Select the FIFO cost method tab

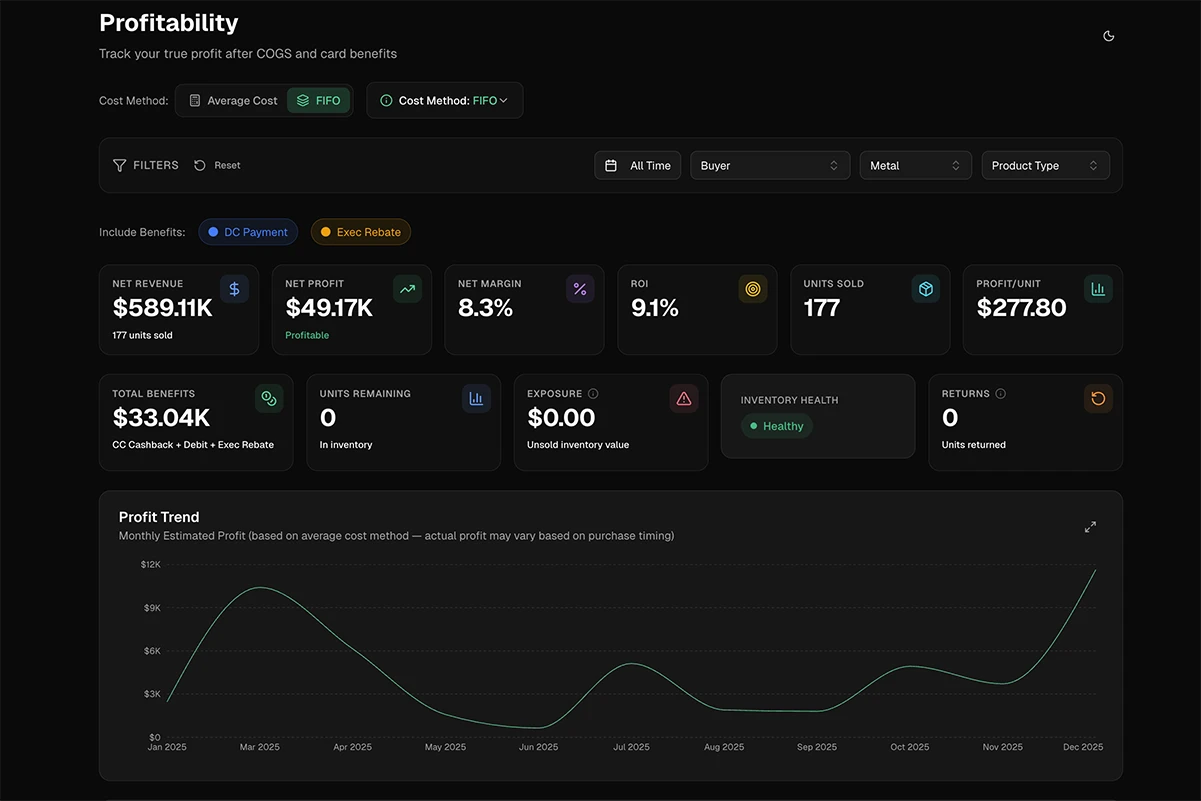click(318, 100)
